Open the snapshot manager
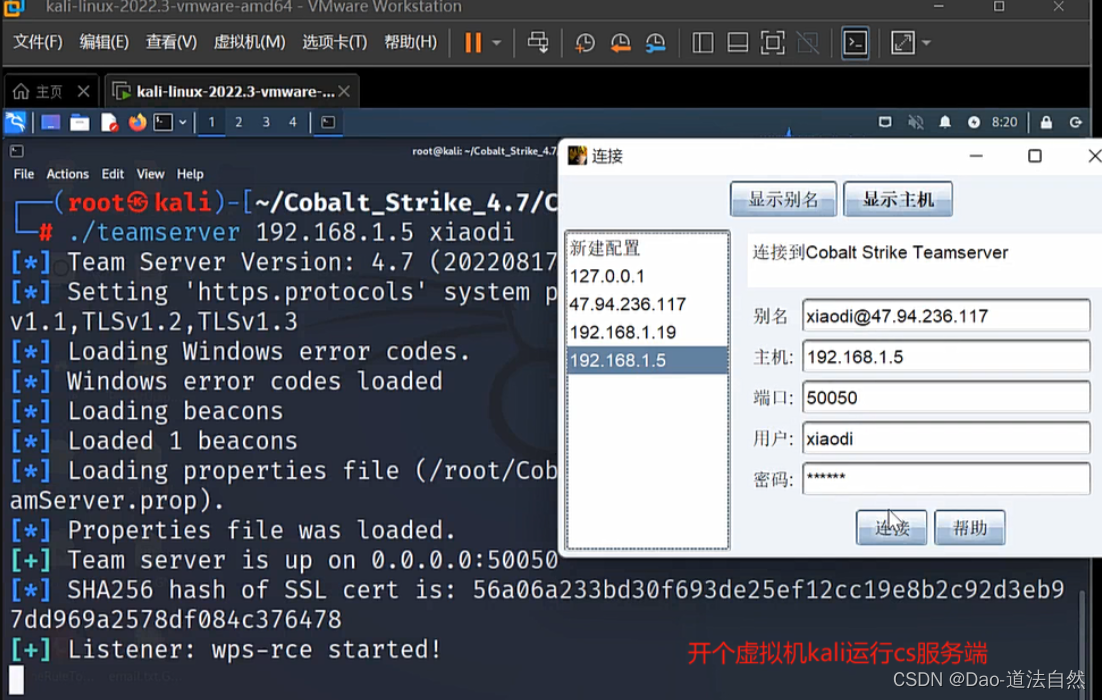Image resolution: width=1102 pixels, height=700 pixels. [x=655, y=43]
